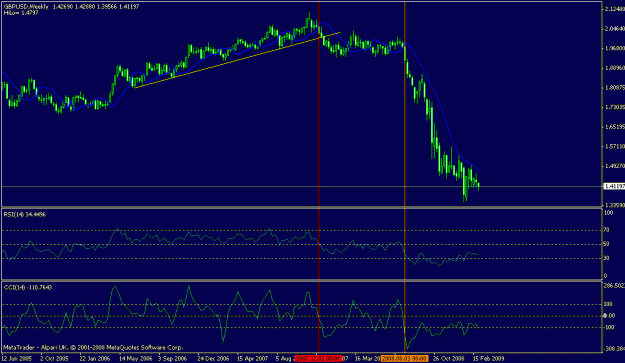The image size is (625, 363).
Task: Click the RSI 50 level label
Action: pyautogui.click(x=607, y=244)
